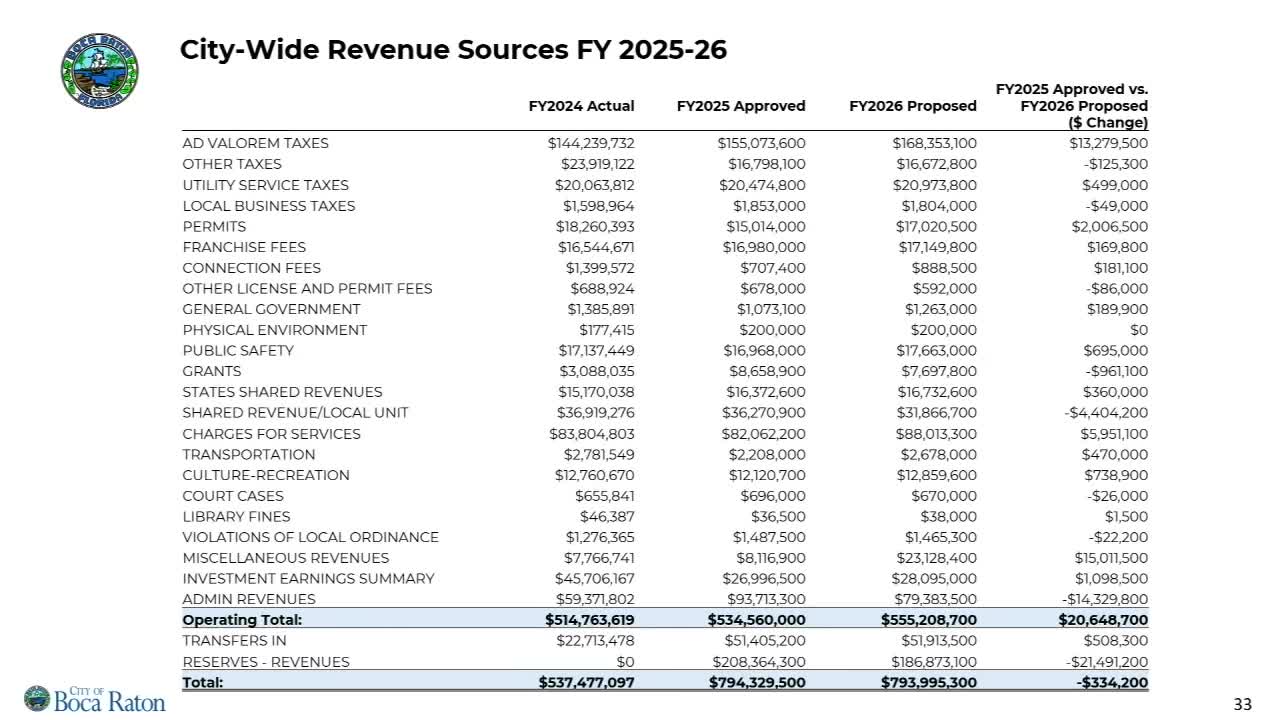
Task: Select the Franchise Fees actual $16,544,671
Action: coord(596,247)
